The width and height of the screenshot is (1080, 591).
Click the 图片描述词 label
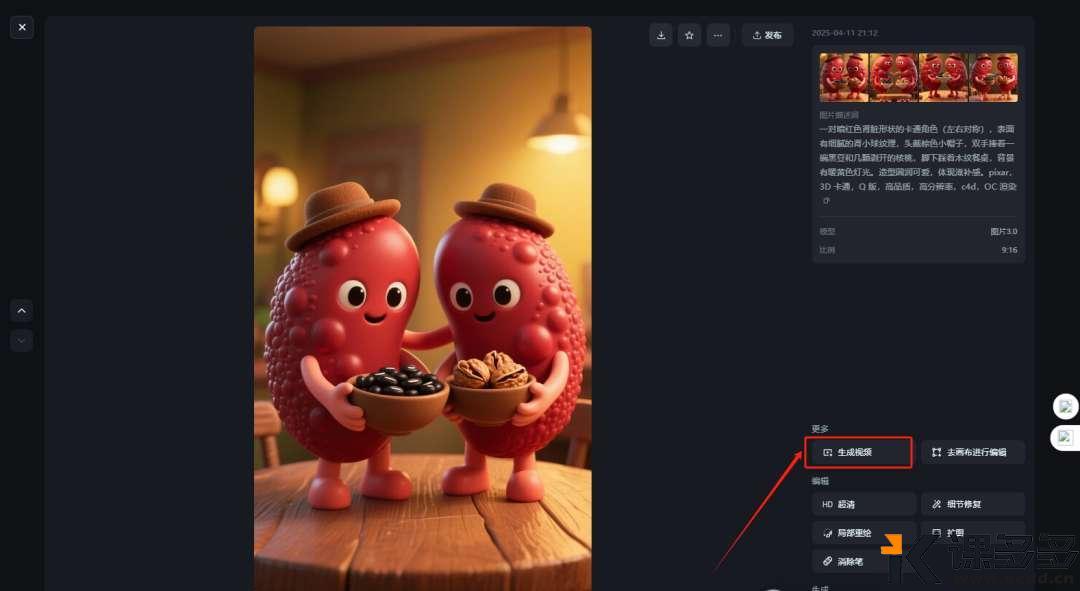pos(839,115)
